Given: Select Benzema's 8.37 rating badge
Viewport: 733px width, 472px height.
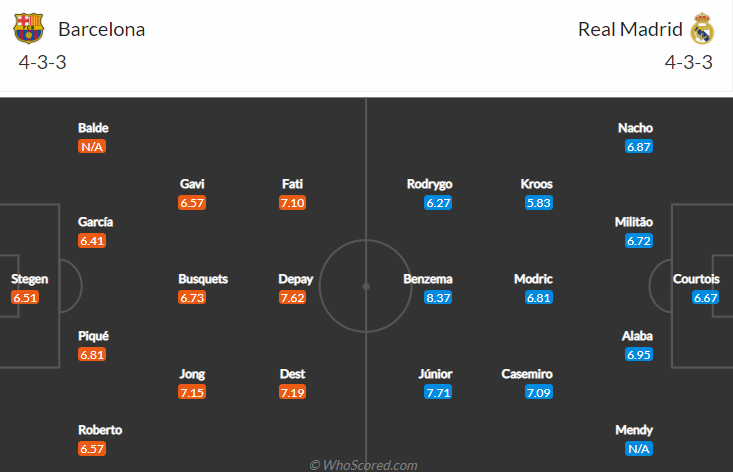Looking at the screenshot, I should tap(439, 298).
